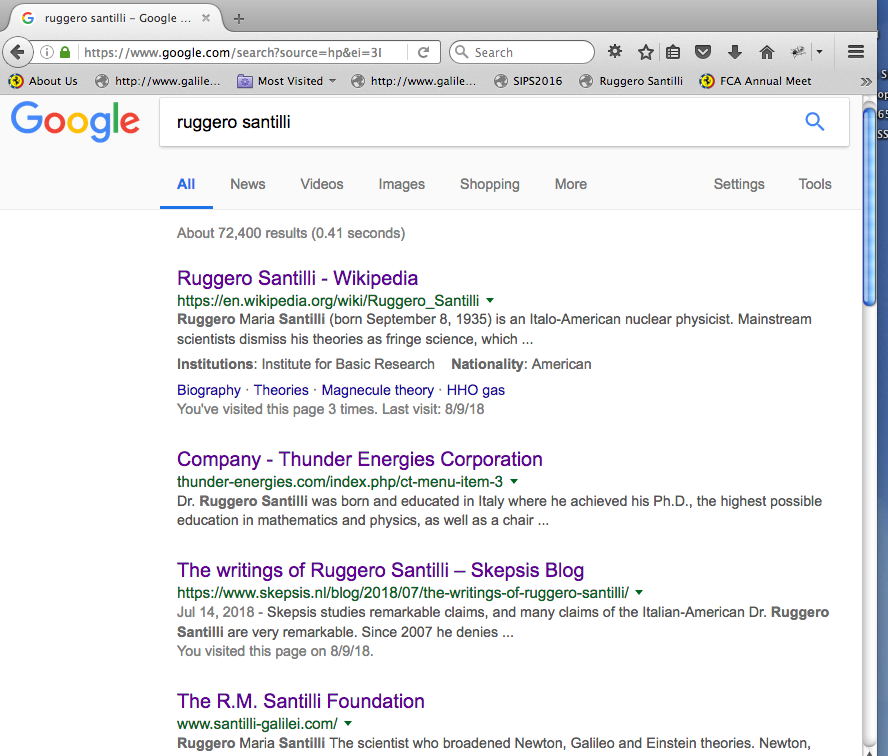
Task: Click the 'About 72,400 results' text
Action: click(291, 233)
